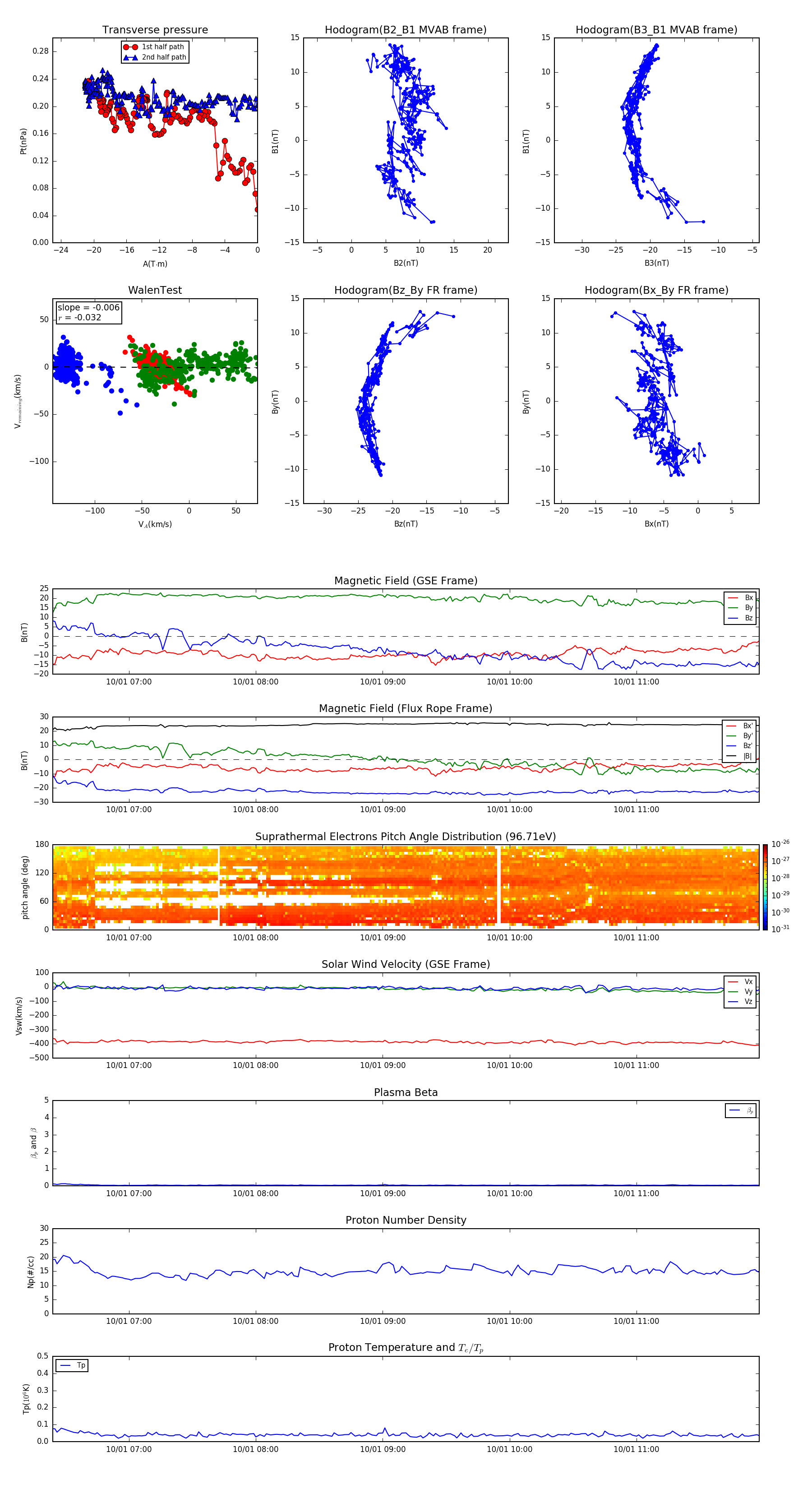Select the Tp legend entry in temperature plot
Screen dimensions: 812x1489
72,1365
